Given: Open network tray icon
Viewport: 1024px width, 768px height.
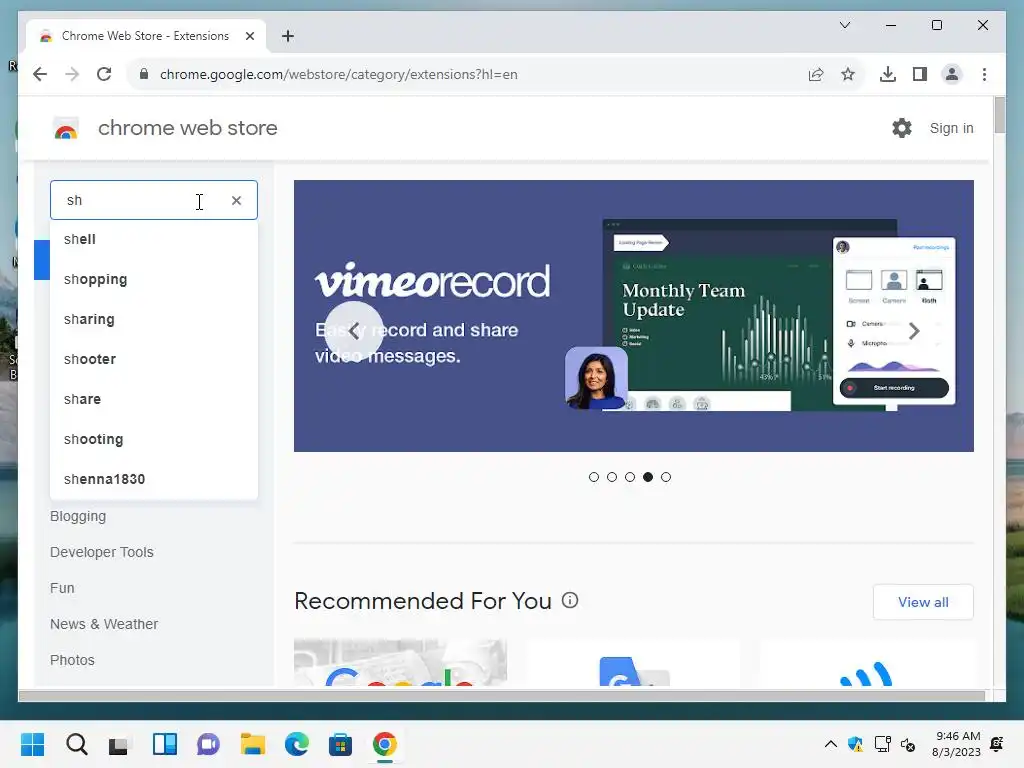Looking at the screenshot, I should tap(882, 744).
